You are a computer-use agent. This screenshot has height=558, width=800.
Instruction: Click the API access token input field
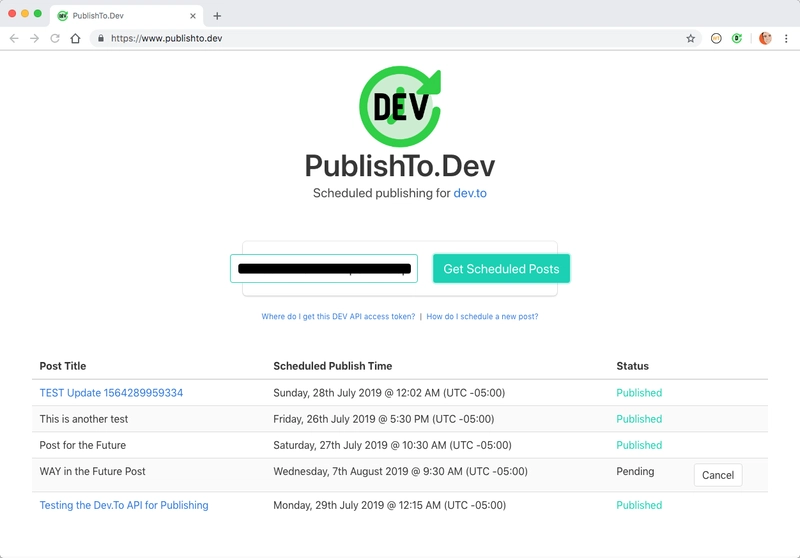pyautogui.click(x=323, y=268)
